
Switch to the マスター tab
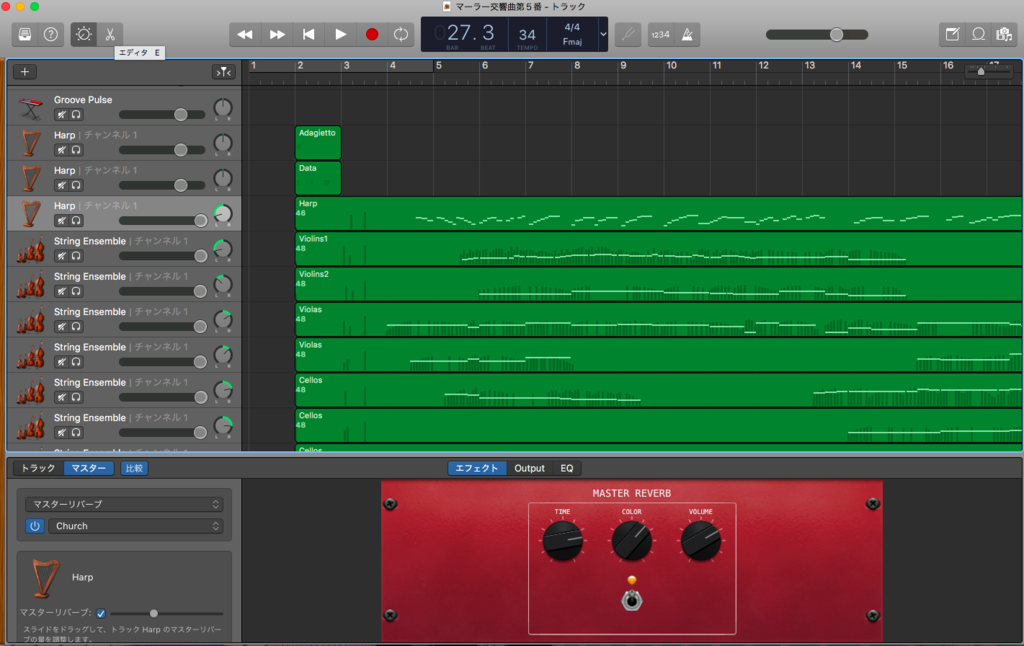coord(89,468)
